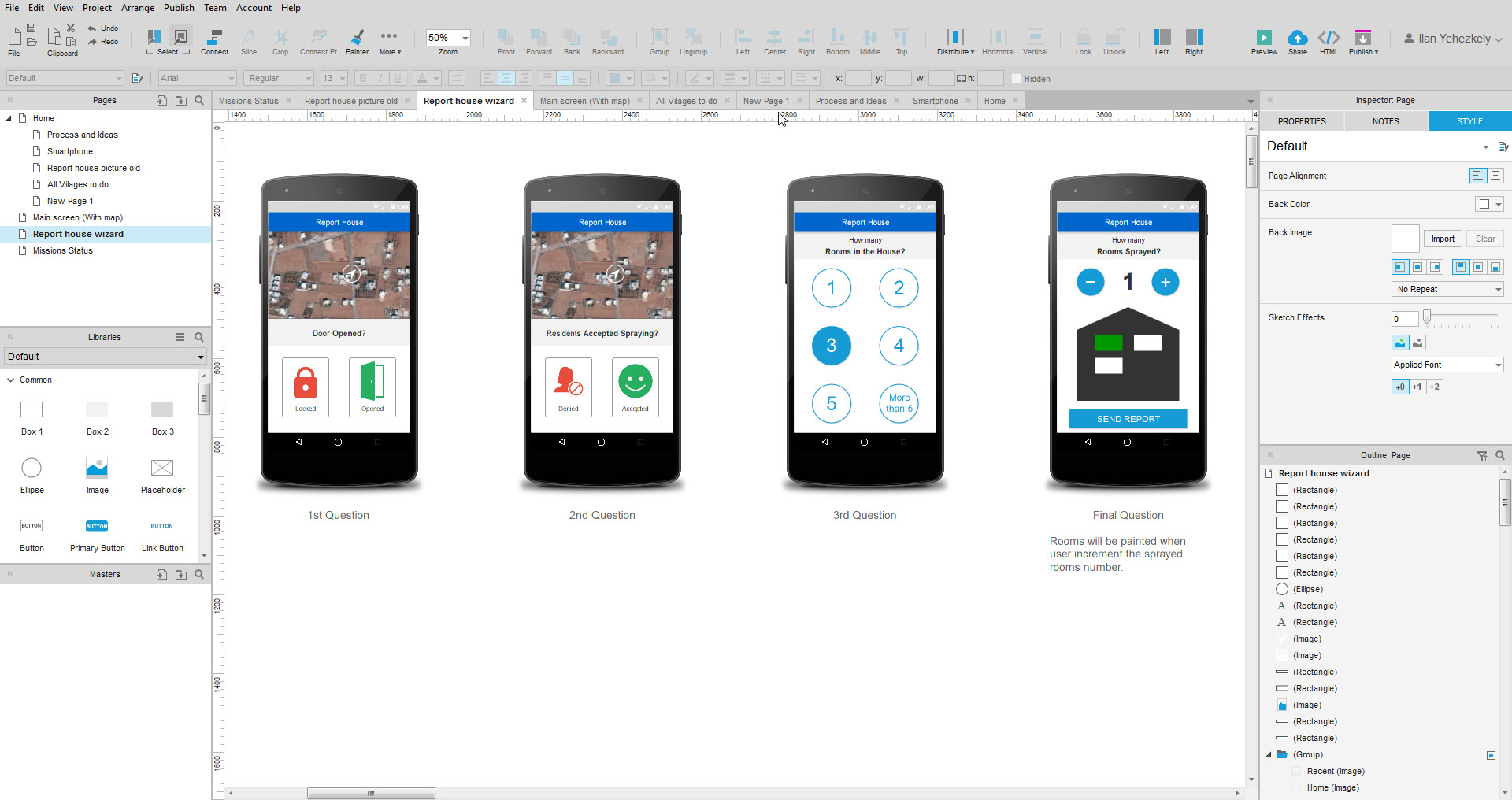Open the No Repeat dropdown
The width and height of the screenshot is (1512, 800).
click(x=1447, y=289)
